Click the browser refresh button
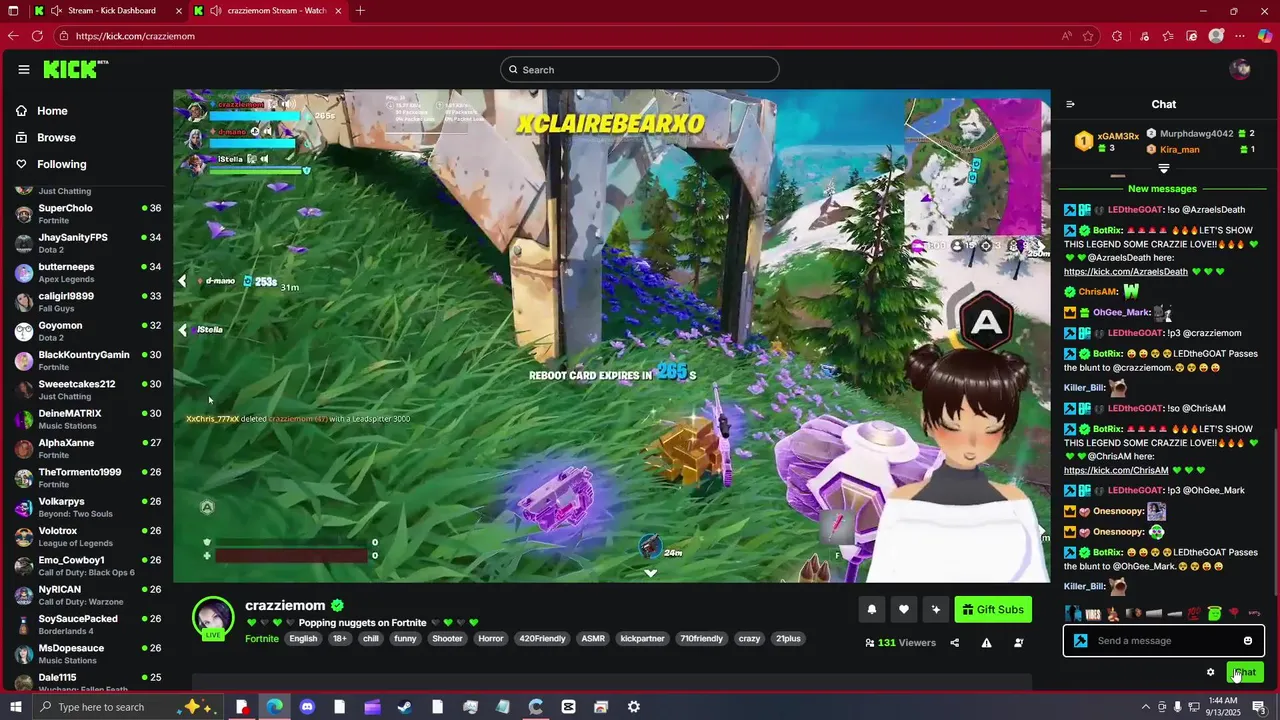Image resolution: width=1280 pixels, height=720 pixels. point(37,36)
